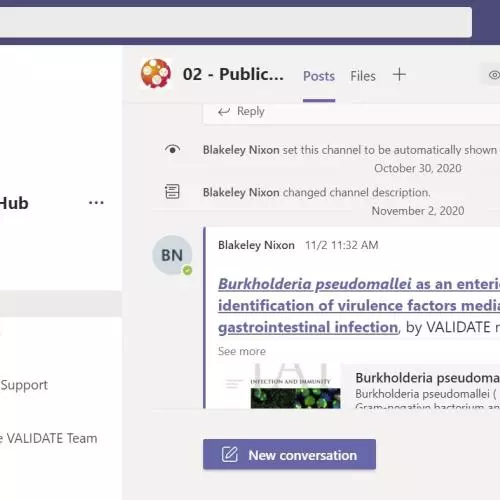This screenshot has width=500, height=500.
Task: Reply to the previous conversation
Action: (241, 111)
